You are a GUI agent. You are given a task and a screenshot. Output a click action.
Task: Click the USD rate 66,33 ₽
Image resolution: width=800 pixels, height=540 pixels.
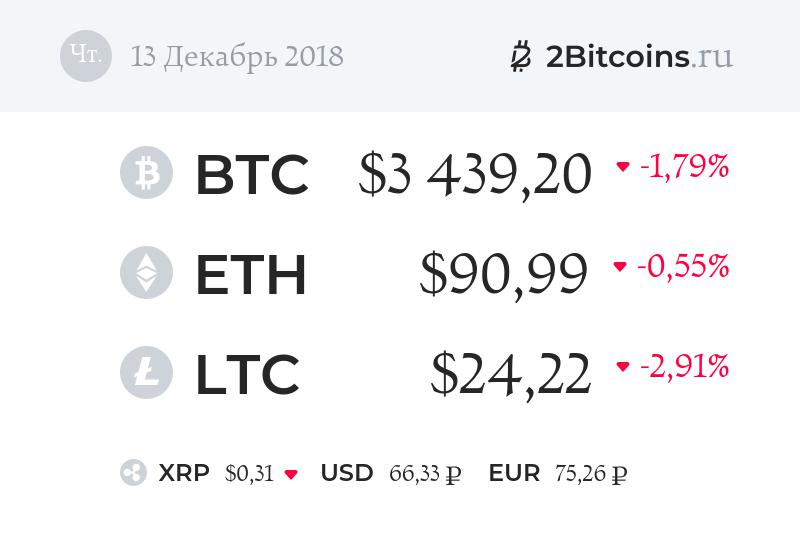pyautogui.click(x=426, y=473)
